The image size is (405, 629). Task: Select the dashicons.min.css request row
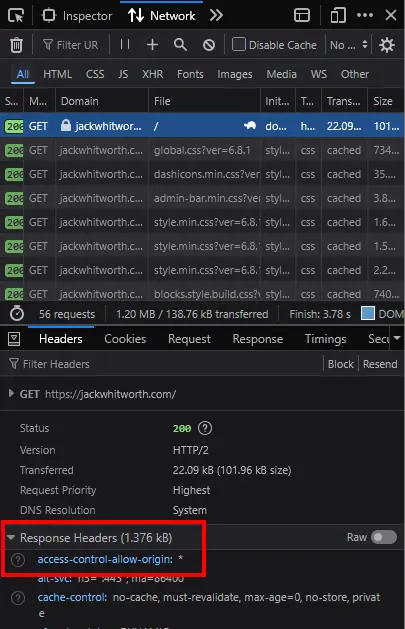point(202,174)
